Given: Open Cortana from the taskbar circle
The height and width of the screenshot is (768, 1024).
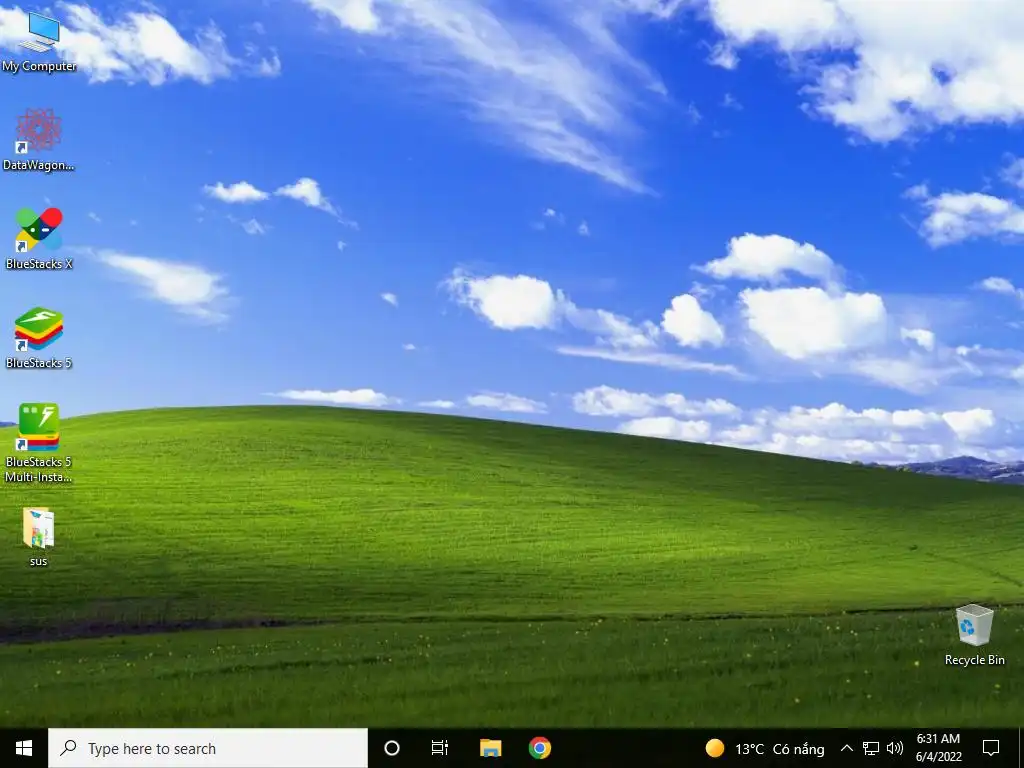Looking at the screenshot, I should [x=392, y=748].
